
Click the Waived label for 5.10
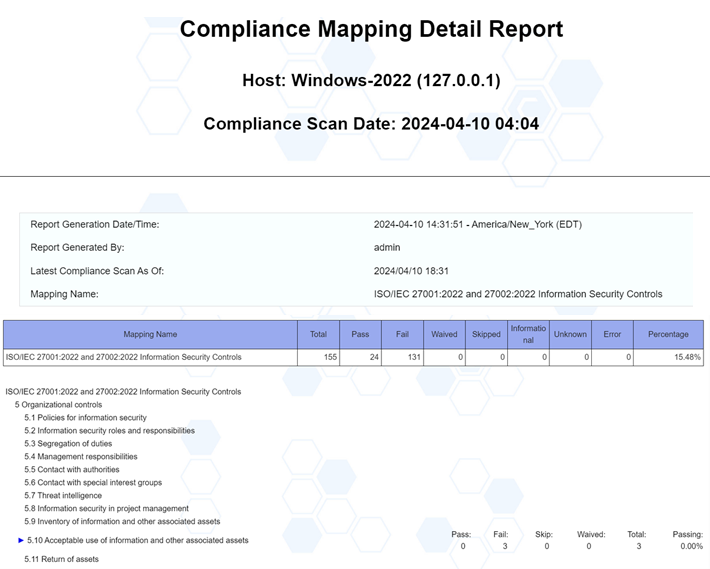pyautogui.click(x=591, y=534)
